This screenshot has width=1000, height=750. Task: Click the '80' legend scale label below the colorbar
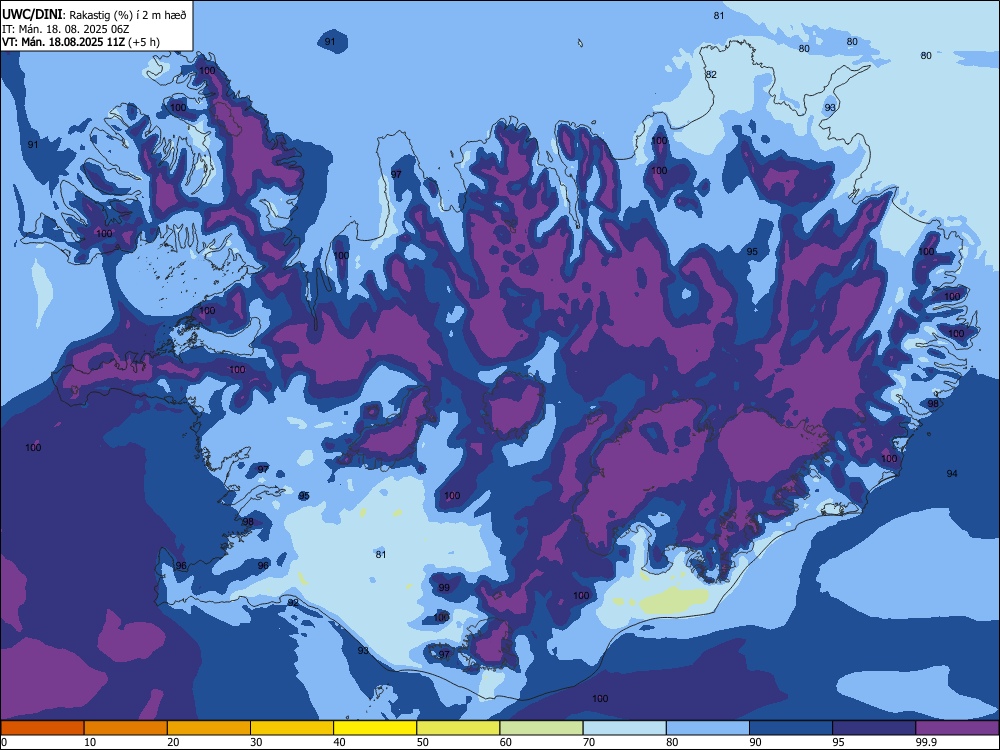672,742
